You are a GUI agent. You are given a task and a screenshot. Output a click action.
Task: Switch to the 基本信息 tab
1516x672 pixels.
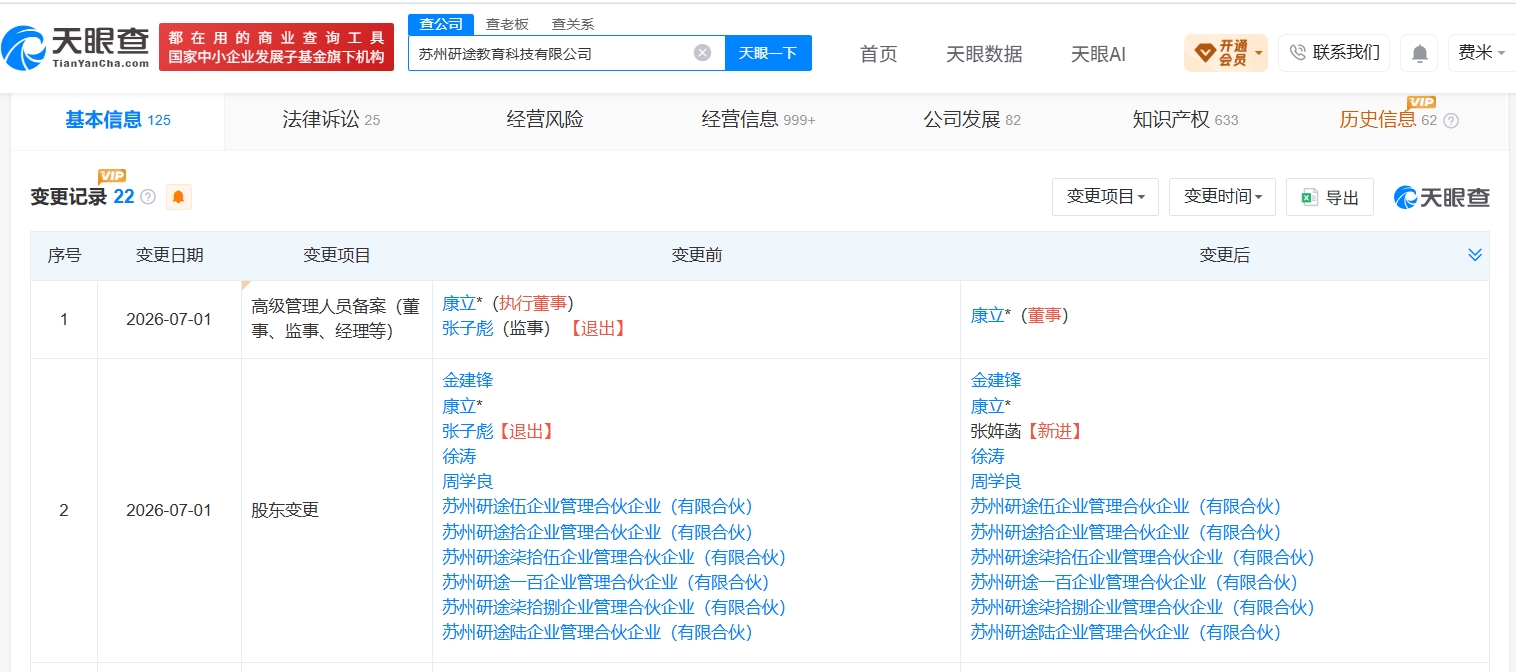pyautogui.click(x=117, y=120)
